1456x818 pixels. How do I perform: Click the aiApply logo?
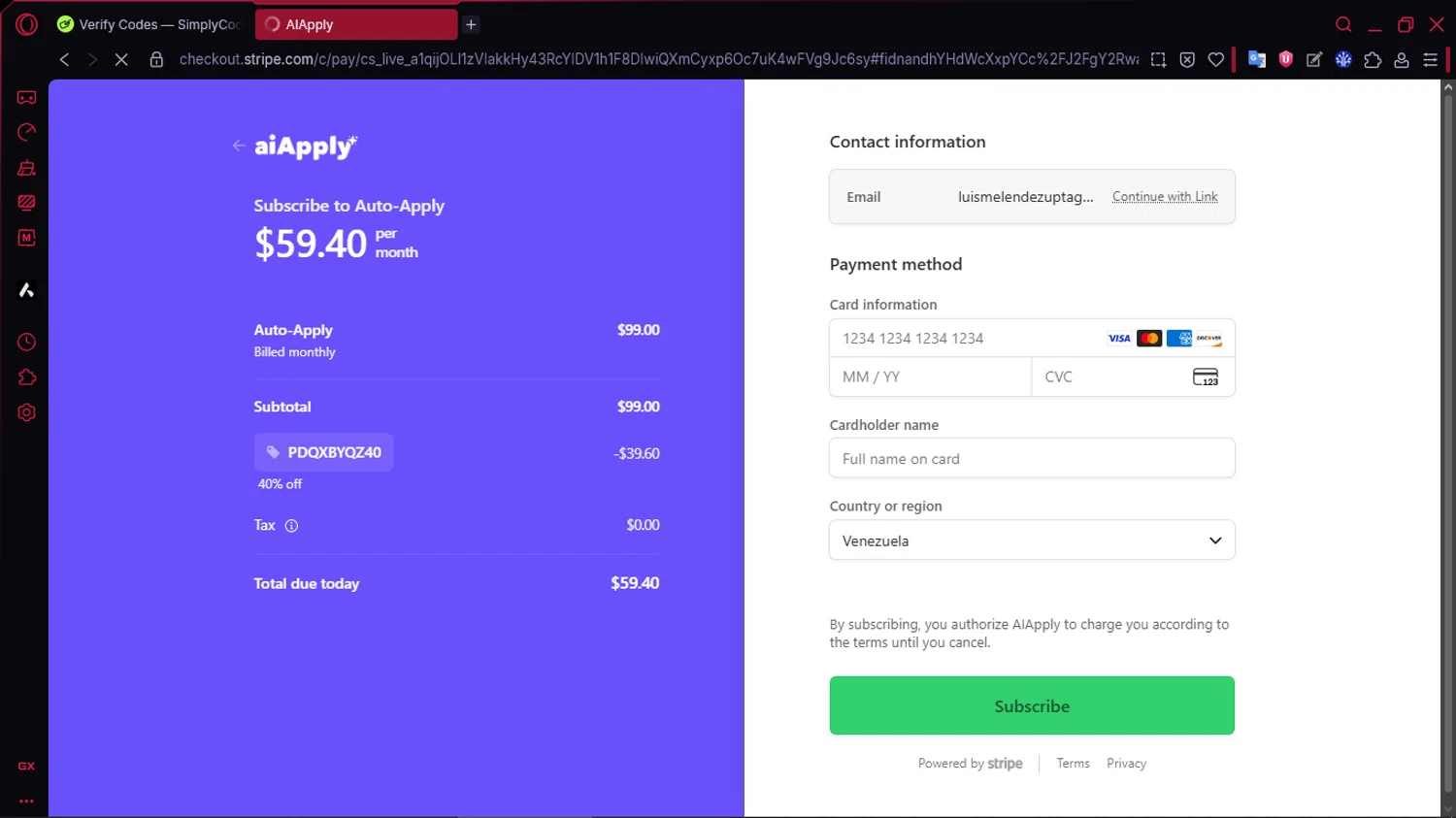[306, 146]
